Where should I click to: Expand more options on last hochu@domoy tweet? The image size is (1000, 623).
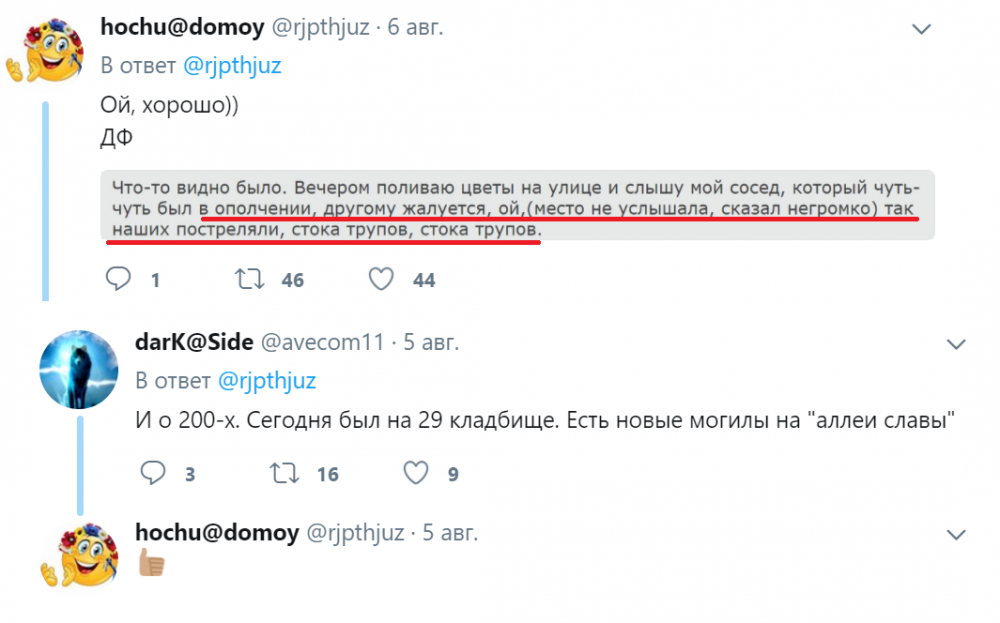[957, 533]
